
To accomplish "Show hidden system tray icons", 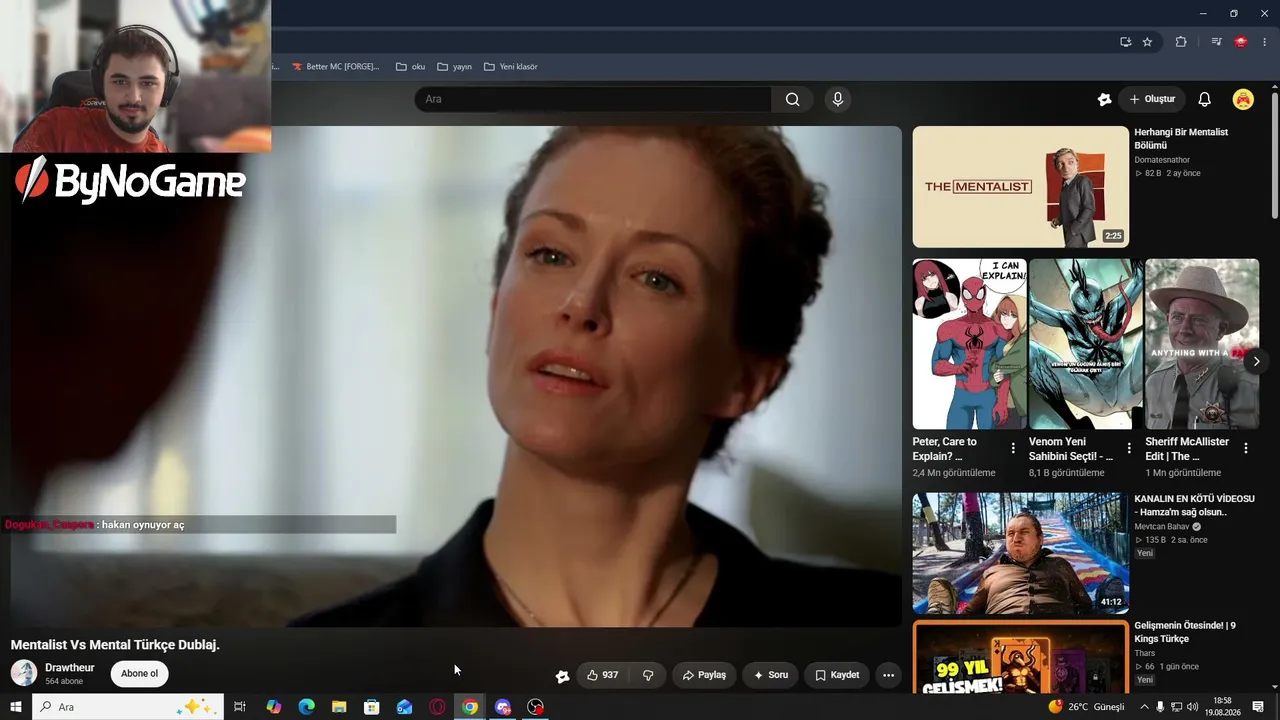I will 1144,707.
